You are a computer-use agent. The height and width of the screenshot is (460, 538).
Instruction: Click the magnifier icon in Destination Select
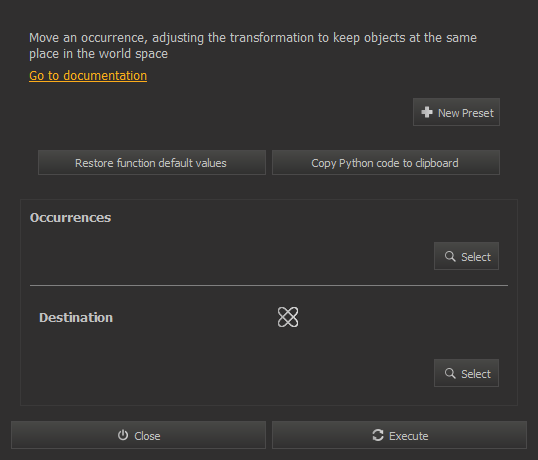click(450, 373)
